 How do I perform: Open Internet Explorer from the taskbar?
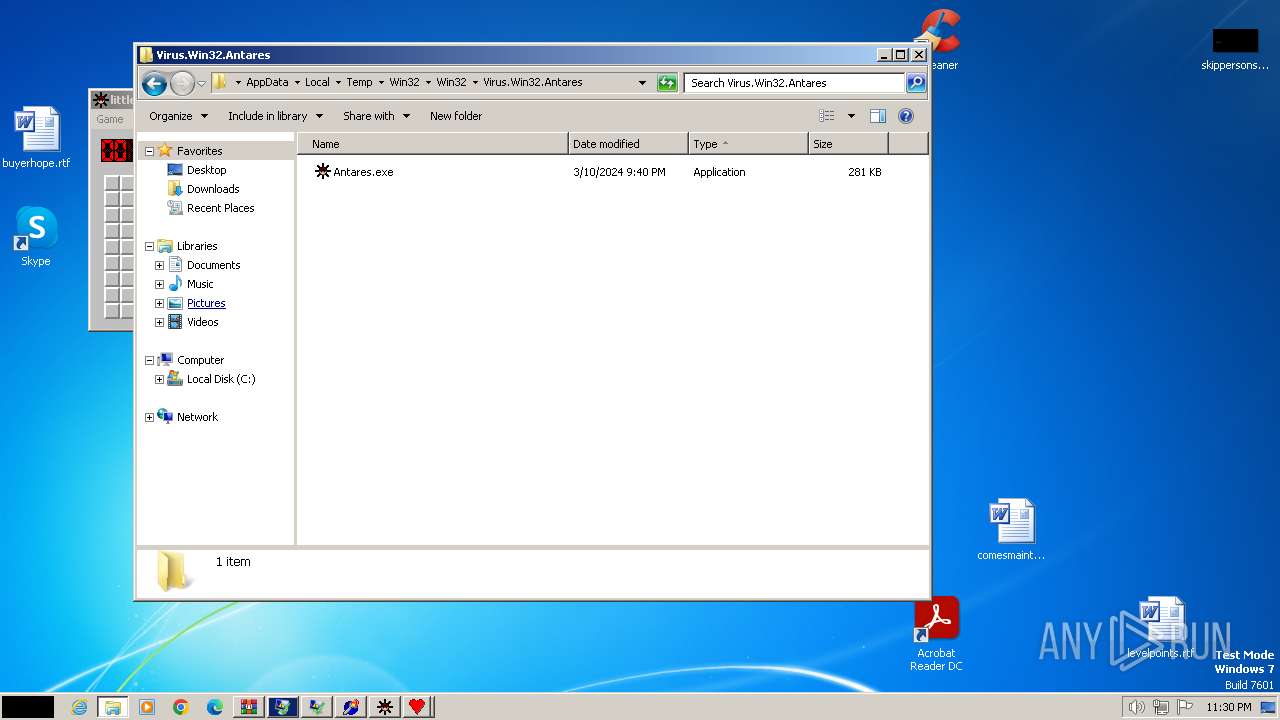[x=79, y=707]
